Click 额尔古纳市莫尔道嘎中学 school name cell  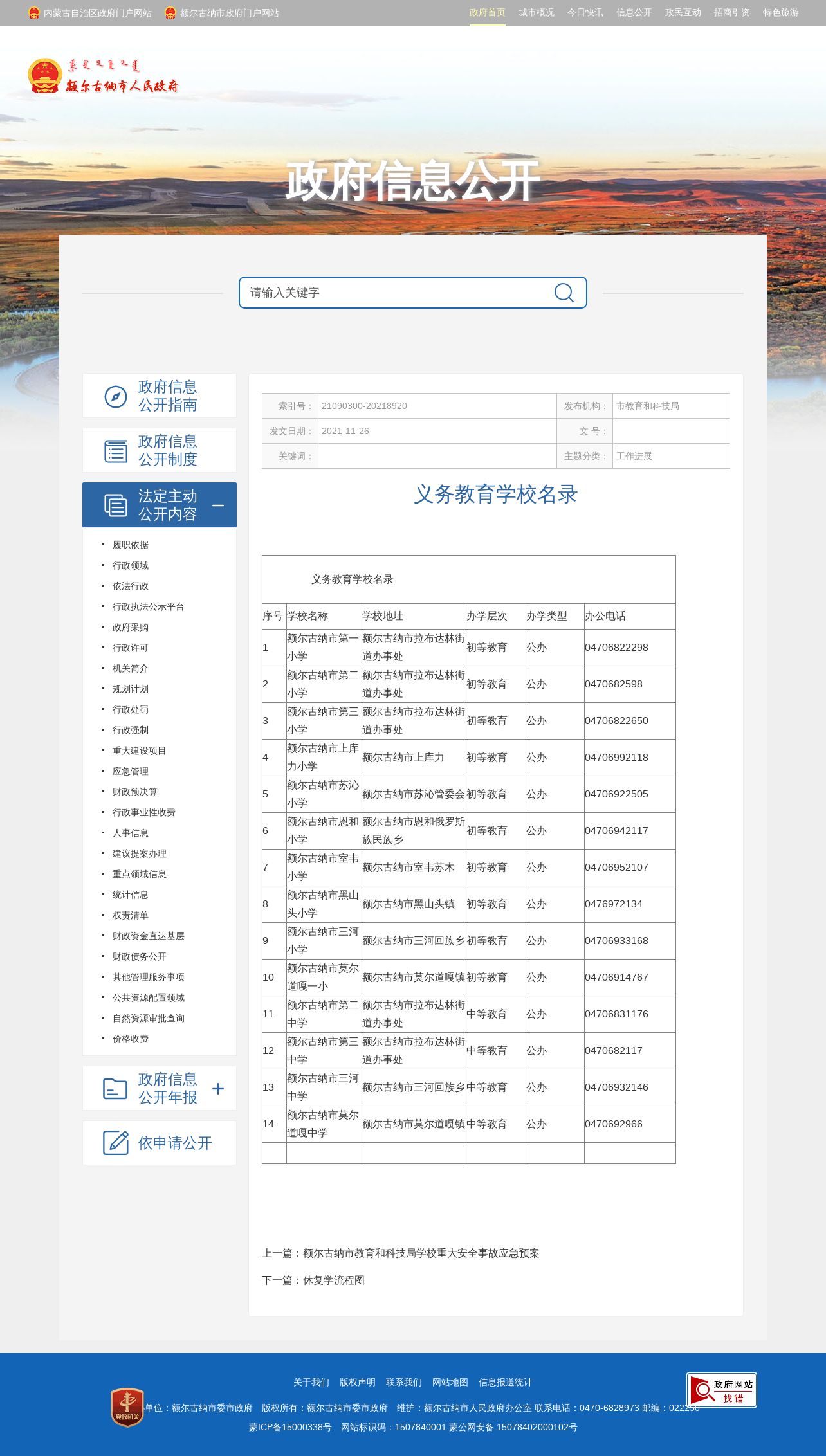coord(324,1124)
